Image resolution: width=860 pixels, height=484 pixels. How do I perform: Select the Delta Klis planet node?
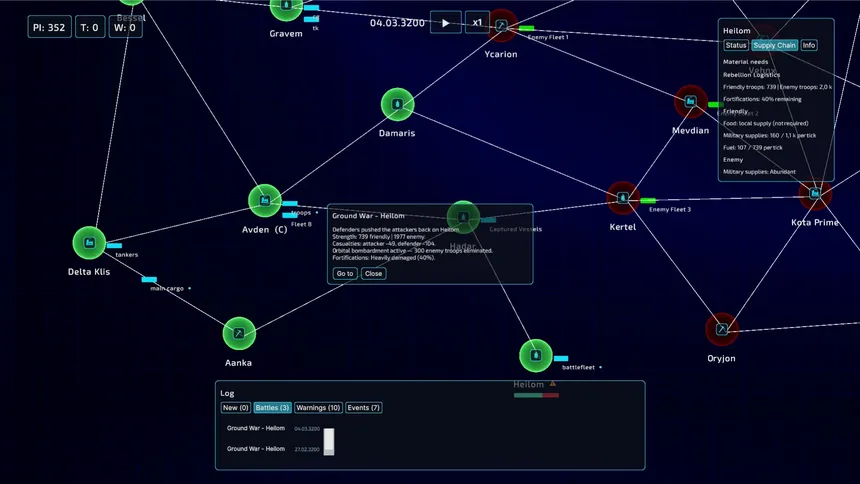point(89,243)
